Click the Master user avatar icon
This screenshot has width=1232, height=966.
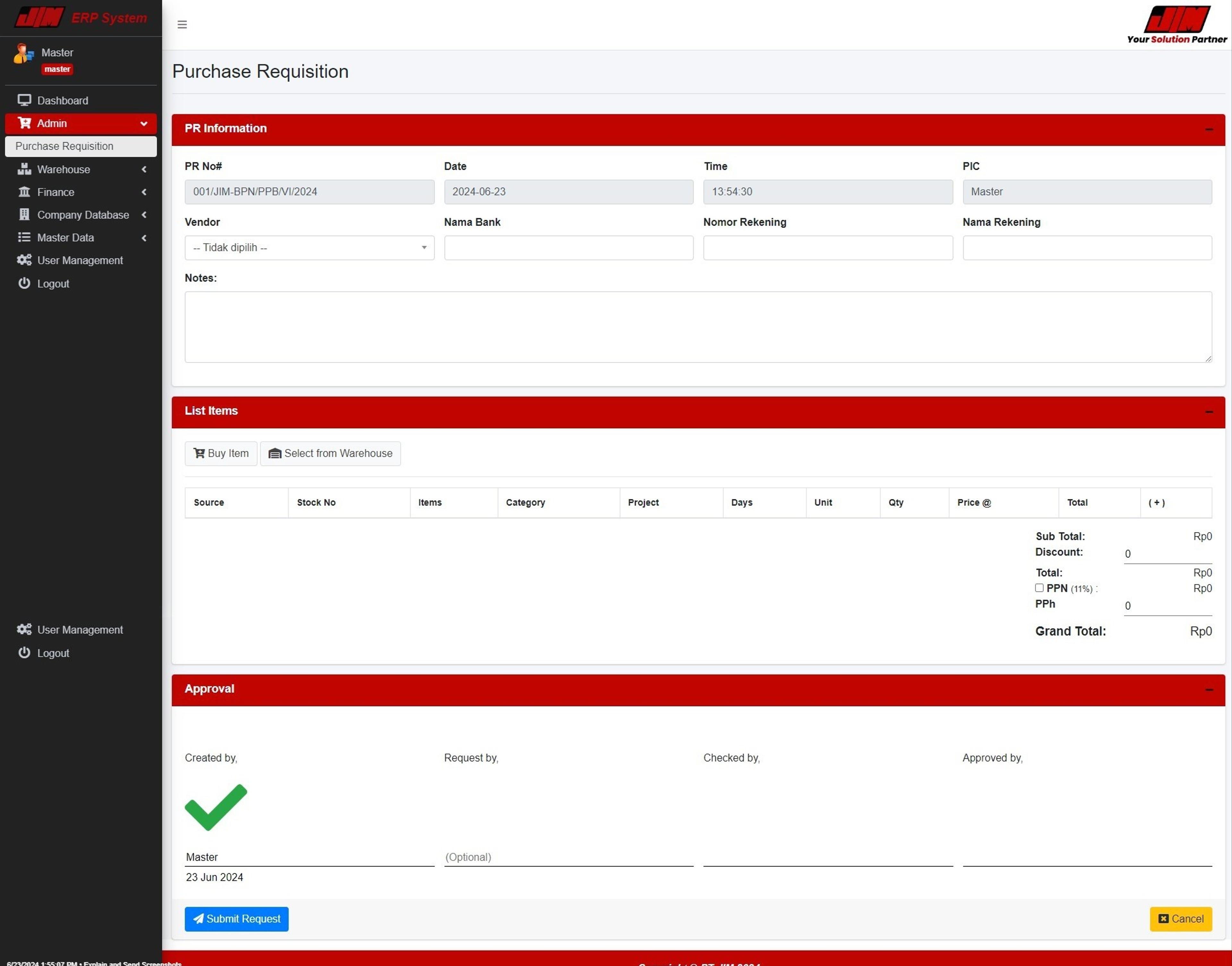(x=23, y=54)
